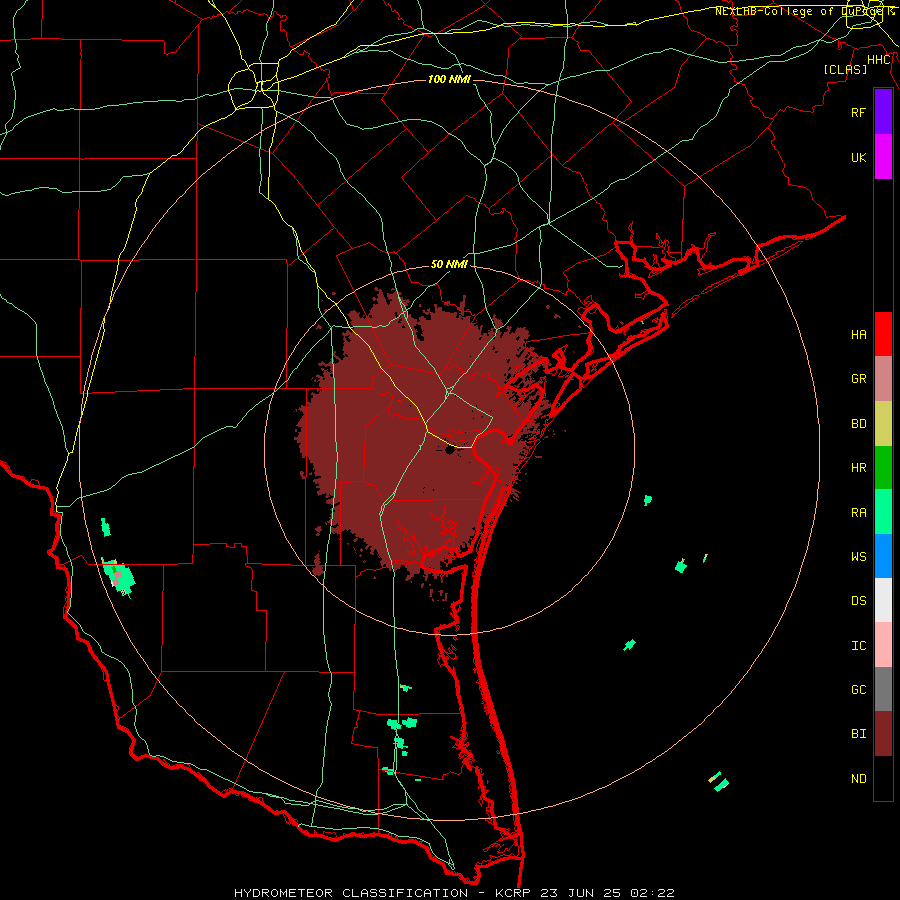Click the '50 NMI' range ring label
Viewport: 900px width, 900px height.
449,264
